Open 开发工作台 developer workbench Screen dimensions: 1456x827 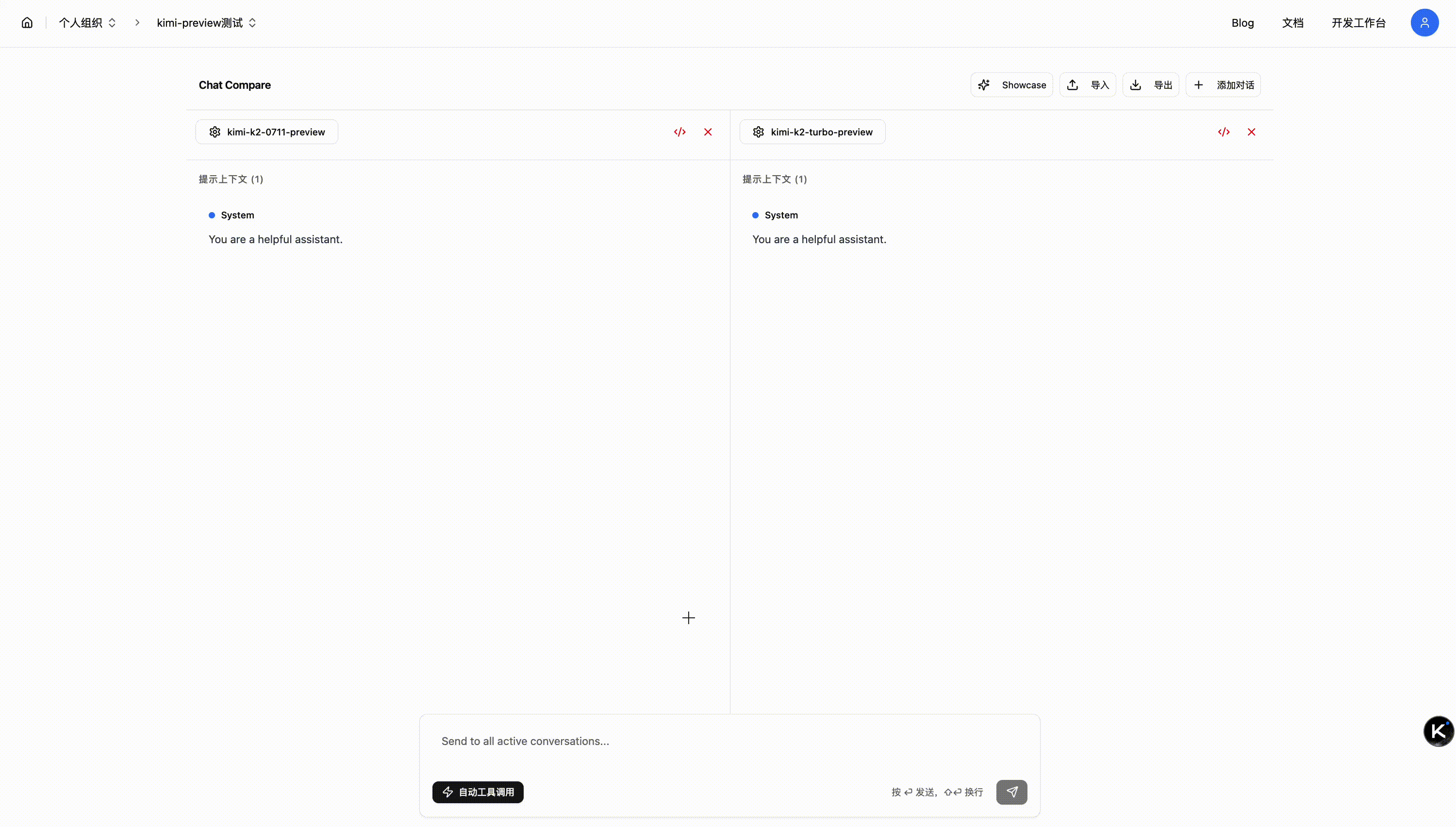click(x=1358, y=23)
